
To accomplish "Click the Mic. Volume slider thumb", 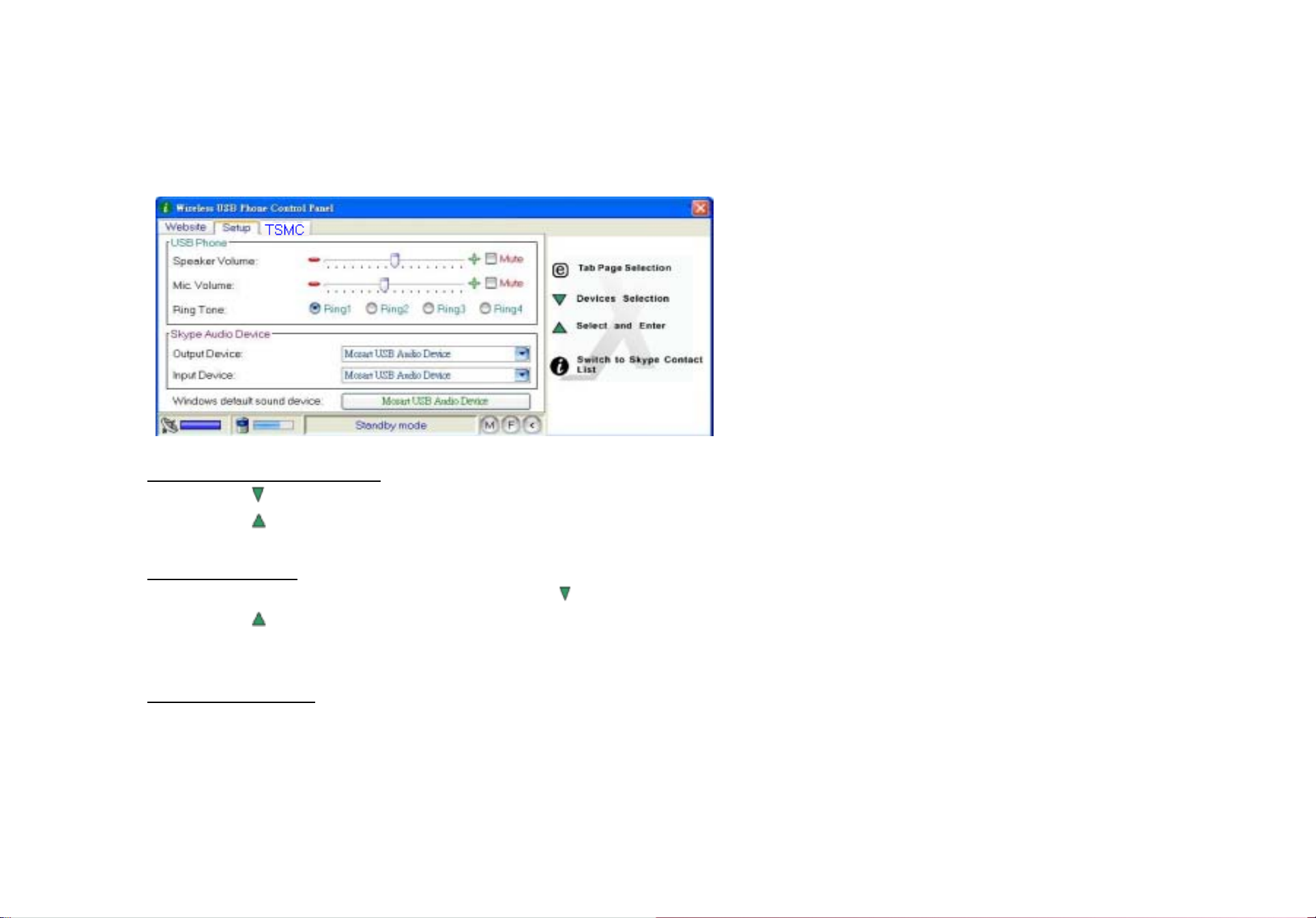I will pyautogui.click(x=384, y=284).
